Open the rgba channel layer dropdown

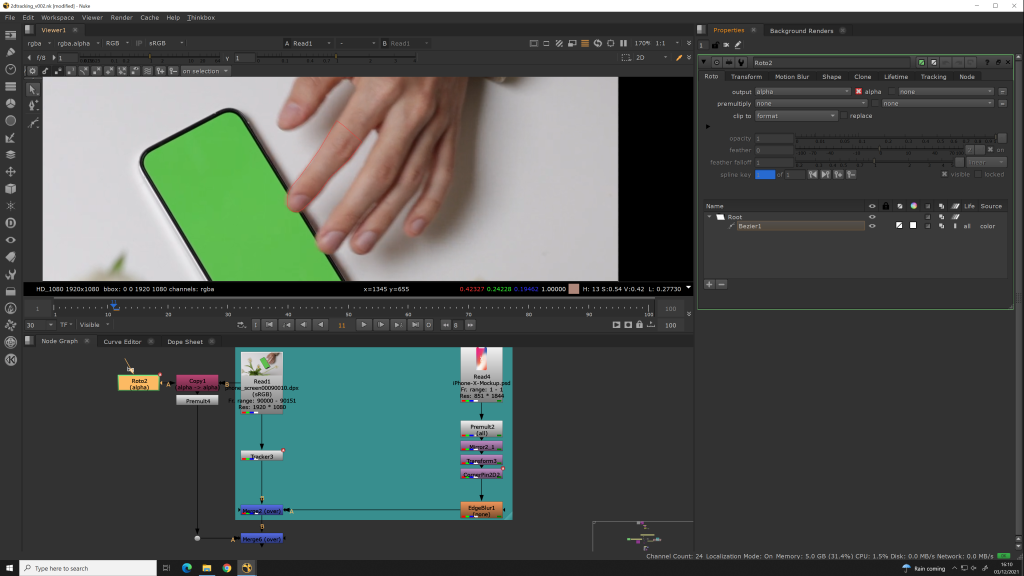pos(38,43)
